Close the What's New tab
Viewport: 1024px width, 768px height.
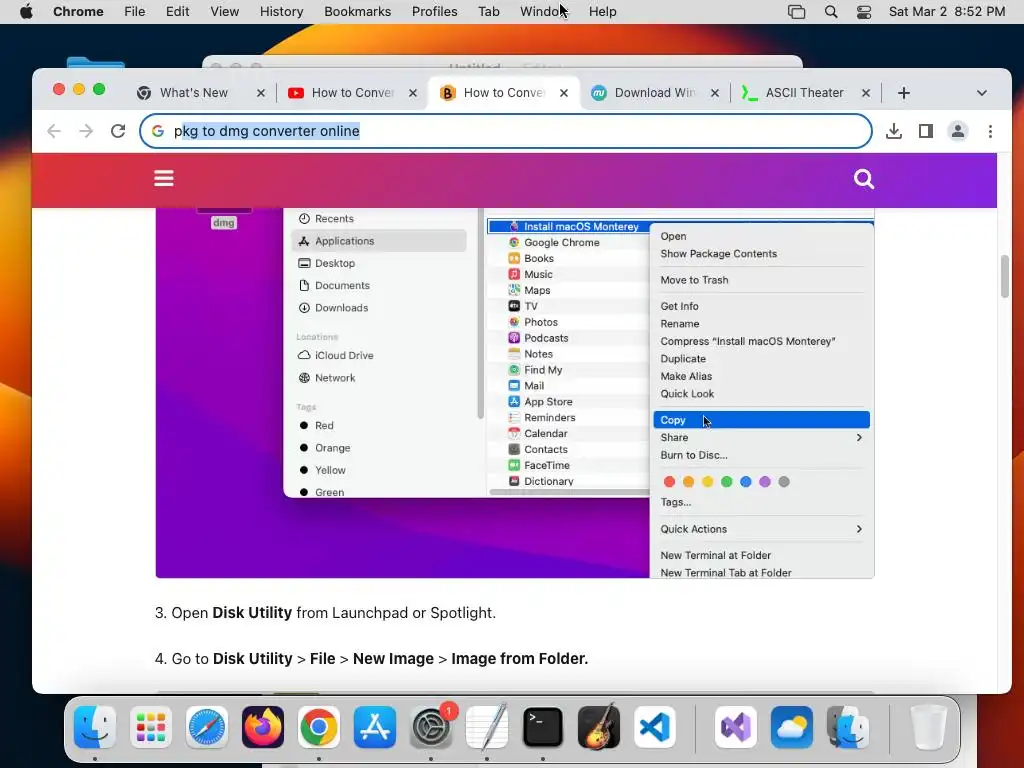(261, 93)
